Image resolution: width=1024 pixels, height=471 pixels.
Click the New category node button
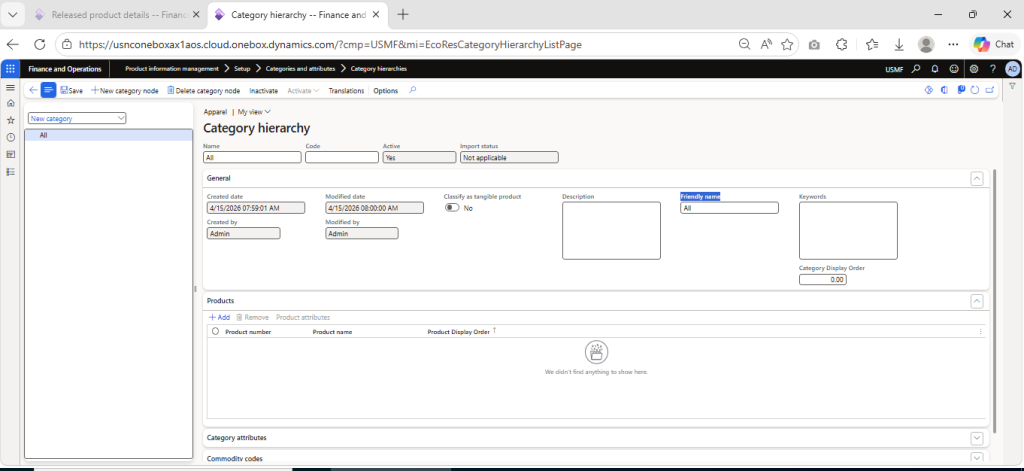(125, 91)
